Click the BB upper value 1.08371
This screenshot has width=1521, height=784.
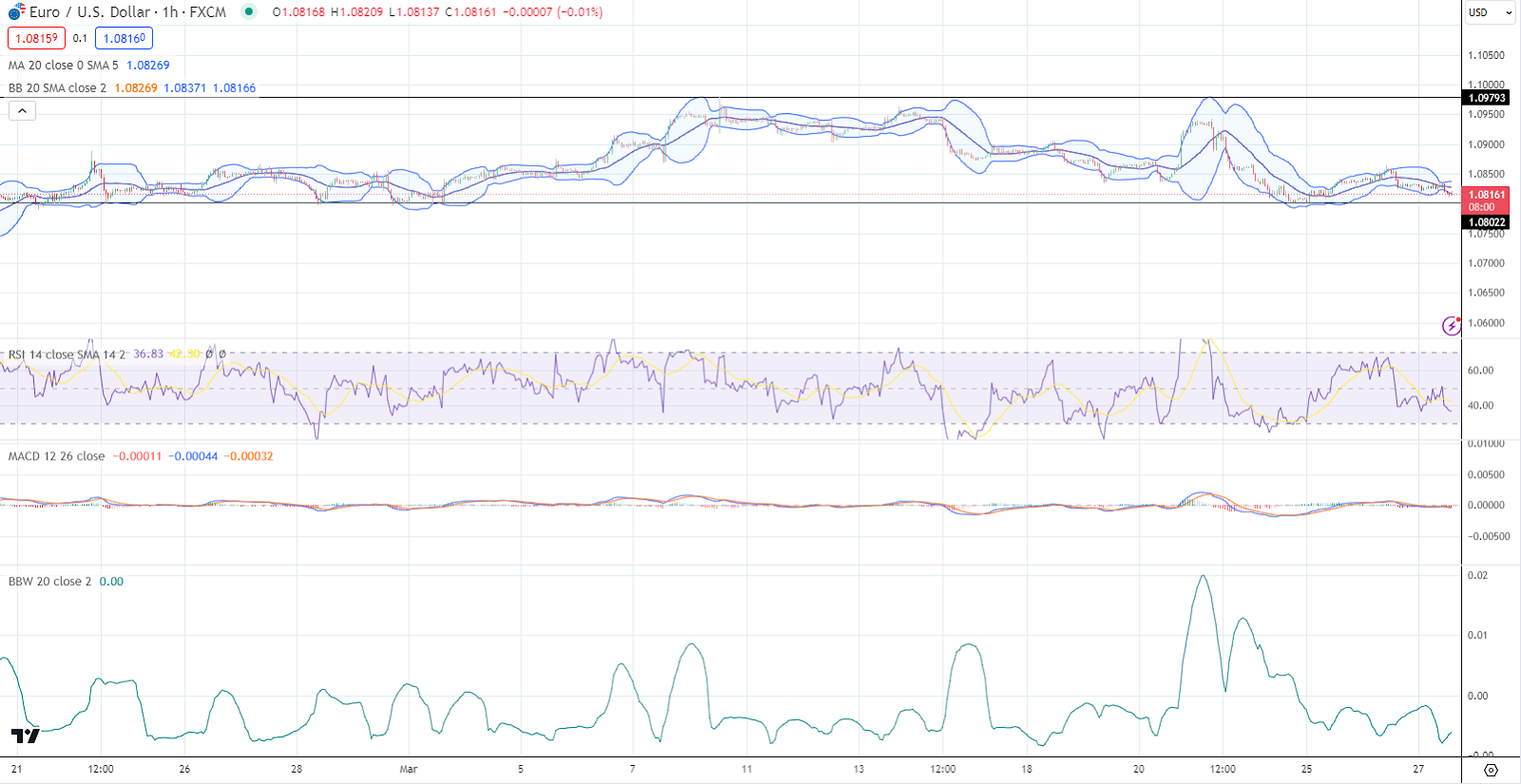coord(184,88)
